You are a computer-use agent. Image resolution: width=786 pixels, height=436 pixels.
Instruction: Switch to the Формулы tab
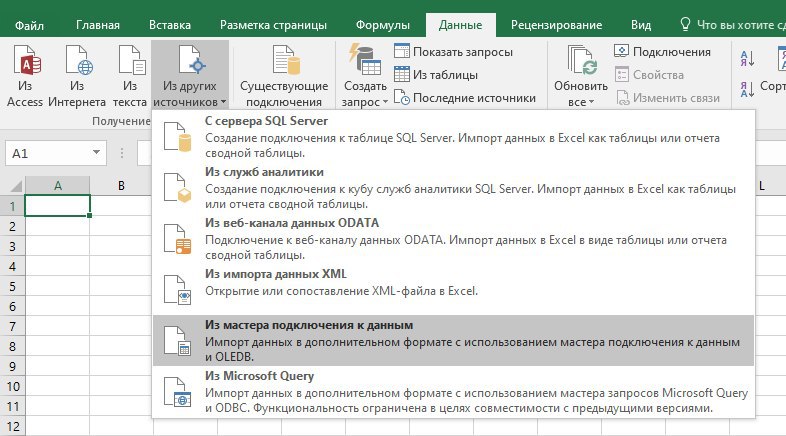tap(382, 25)
